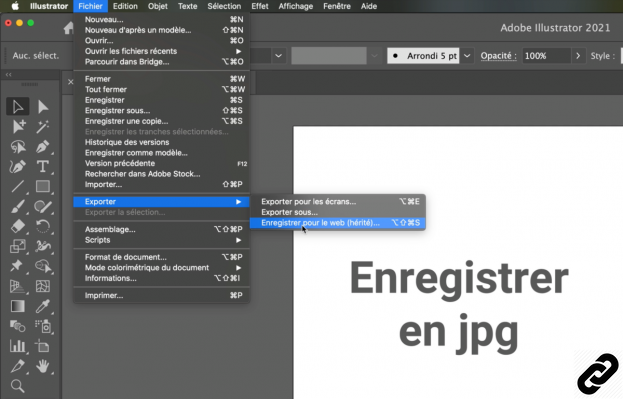This screenshot has height=399, width=623.
Task: Choose Exporter pour les écrans
Action: (337, 201)
